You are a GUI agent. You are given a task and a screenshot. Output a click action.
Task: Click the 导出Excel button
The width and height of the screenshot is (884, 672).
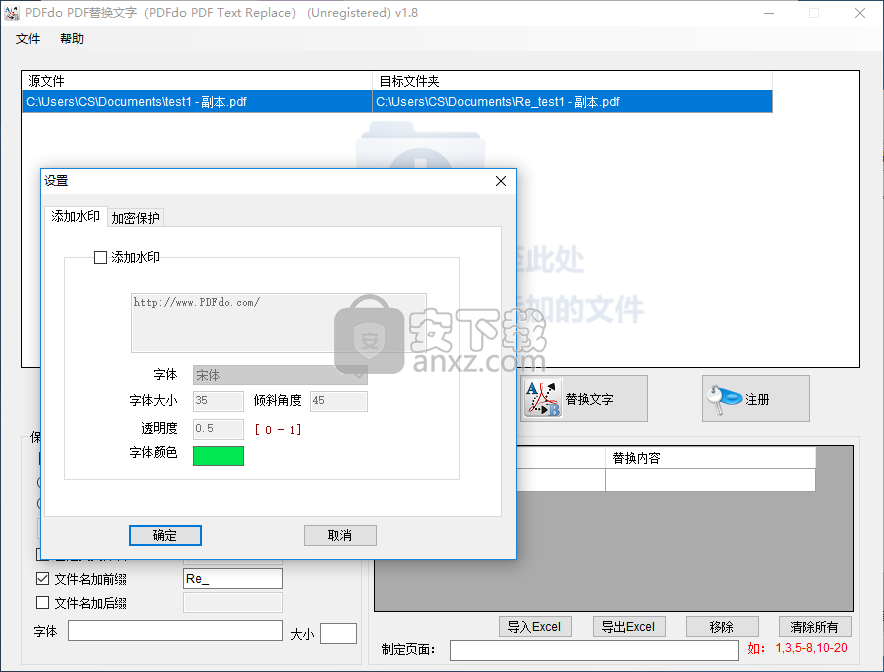coord(629,627)
